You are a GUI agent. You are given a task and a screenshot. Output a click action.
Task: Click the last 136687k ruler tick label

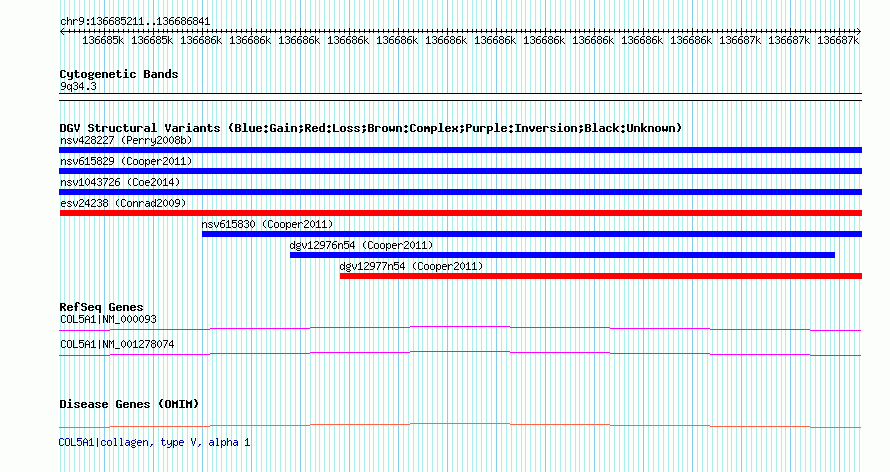838,41
